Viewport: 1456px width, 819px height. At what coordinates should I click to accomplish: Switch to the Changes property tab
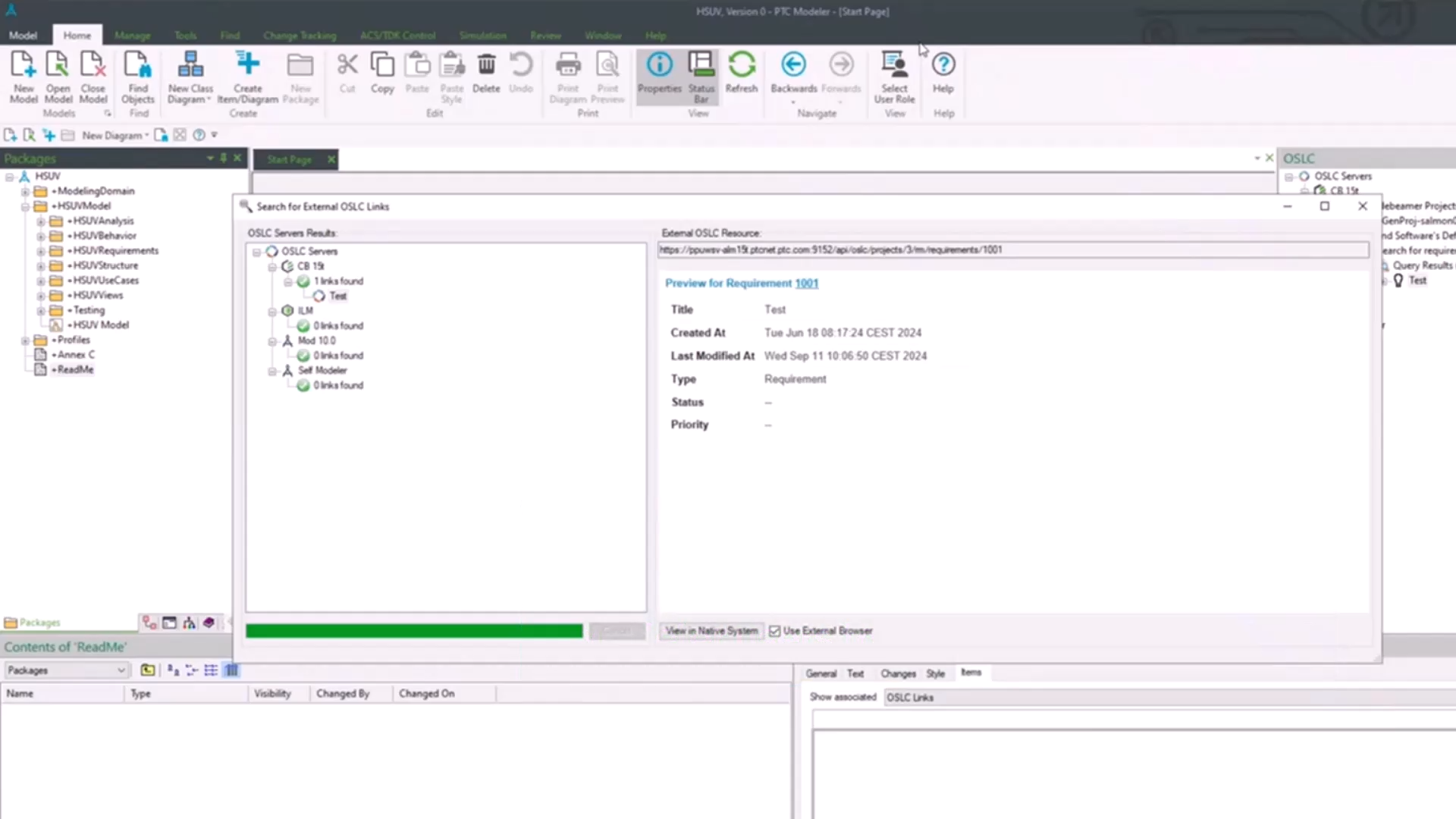click(x=898, y=673)
